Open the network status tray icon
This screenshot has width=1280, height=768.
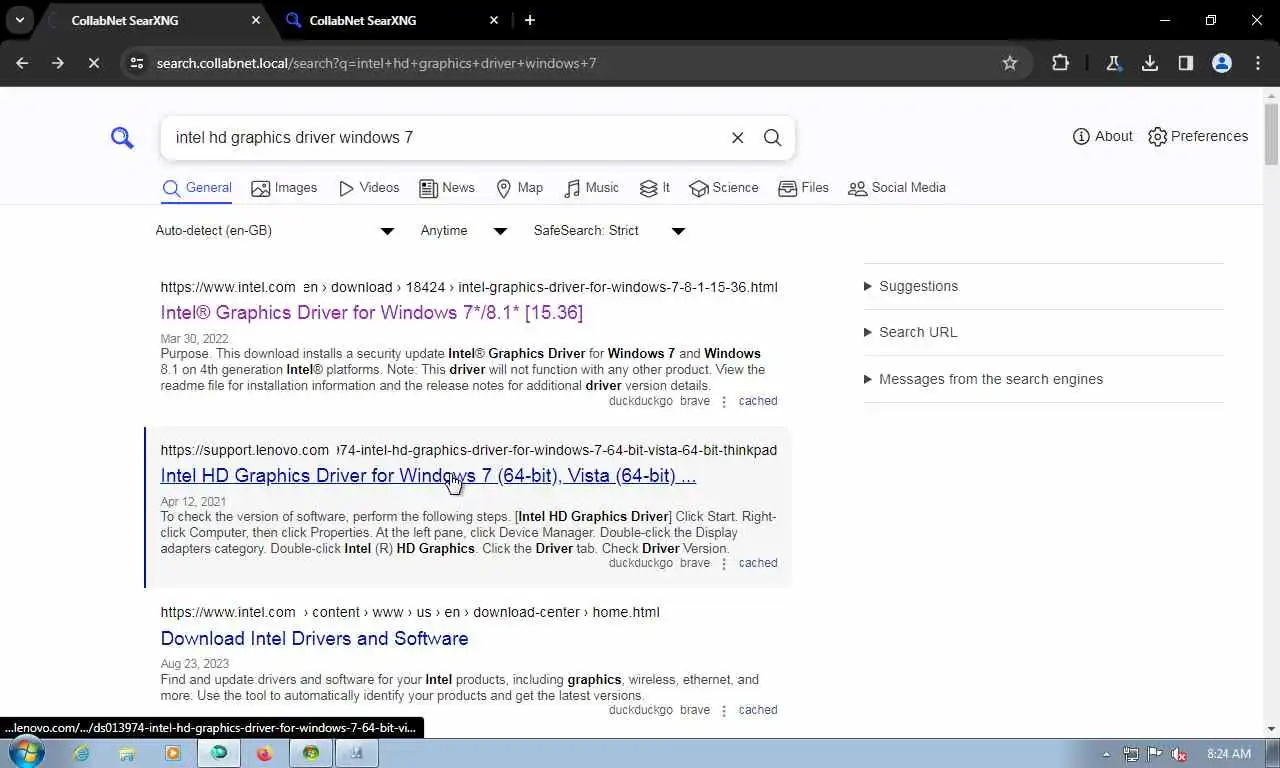[x=1131, y=754]
